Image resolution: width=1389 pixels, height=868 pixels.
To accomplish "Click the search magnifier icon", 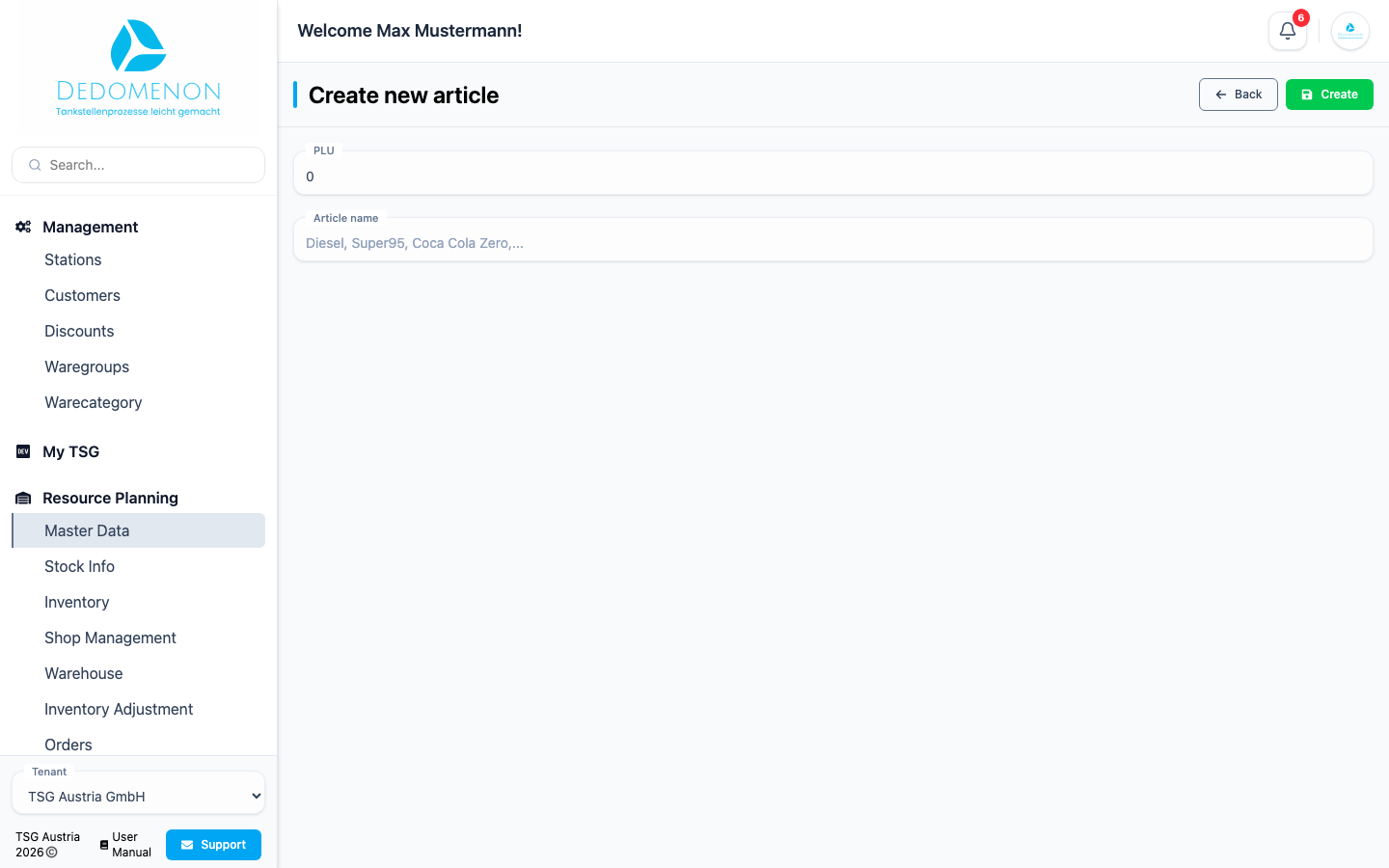I will click(35, 165).
